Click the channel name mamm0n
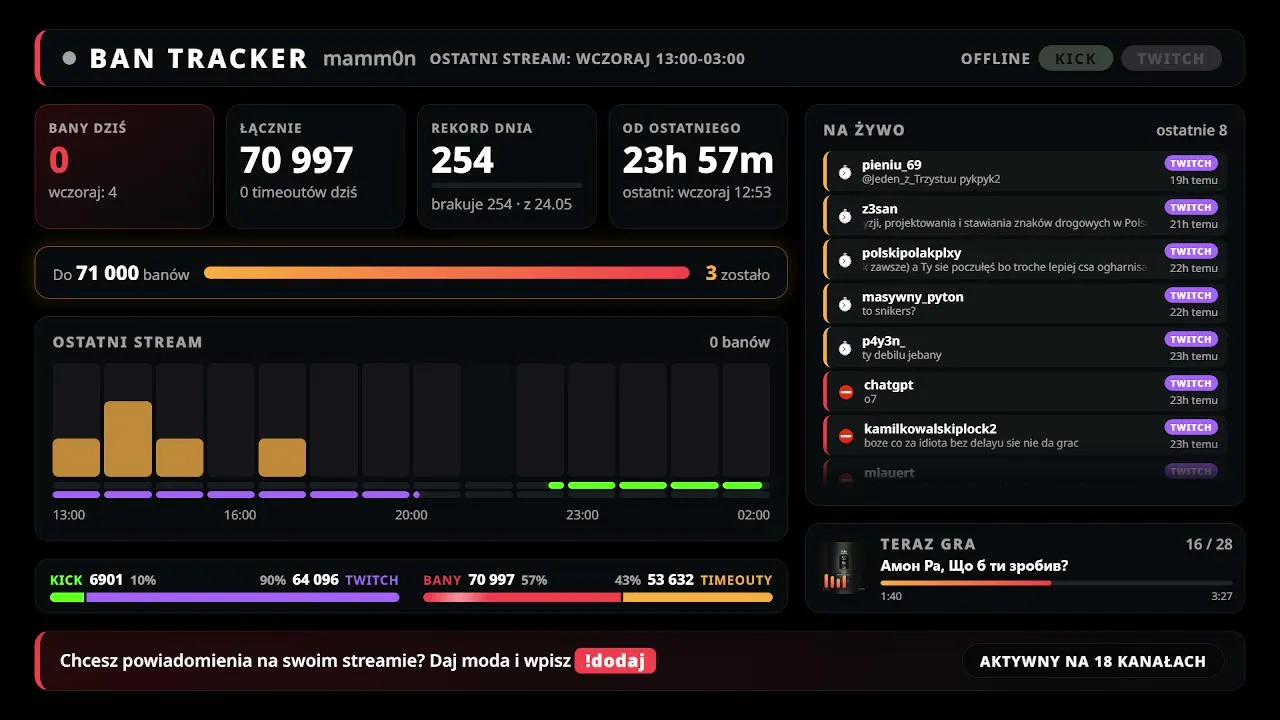 pyautogui.click(x=369, y=58)
